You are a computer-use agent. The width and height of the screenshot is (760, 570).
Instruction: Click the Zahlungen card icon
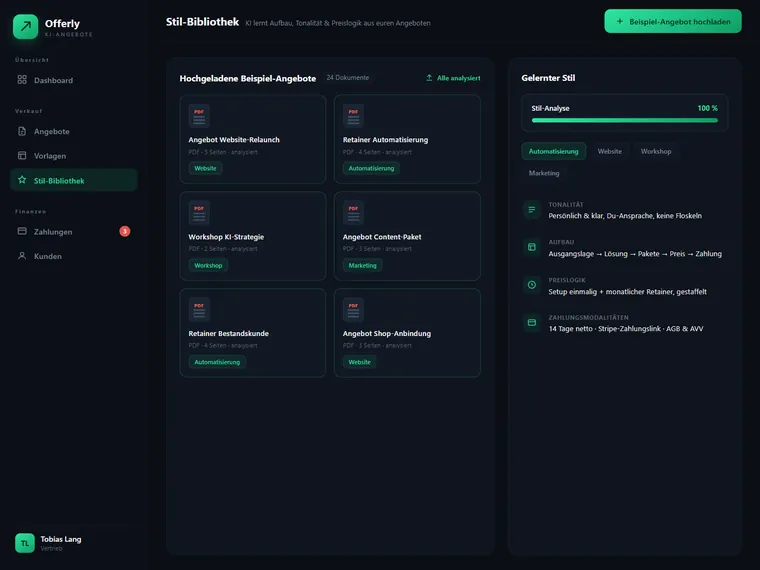click(x=22, y=231)
